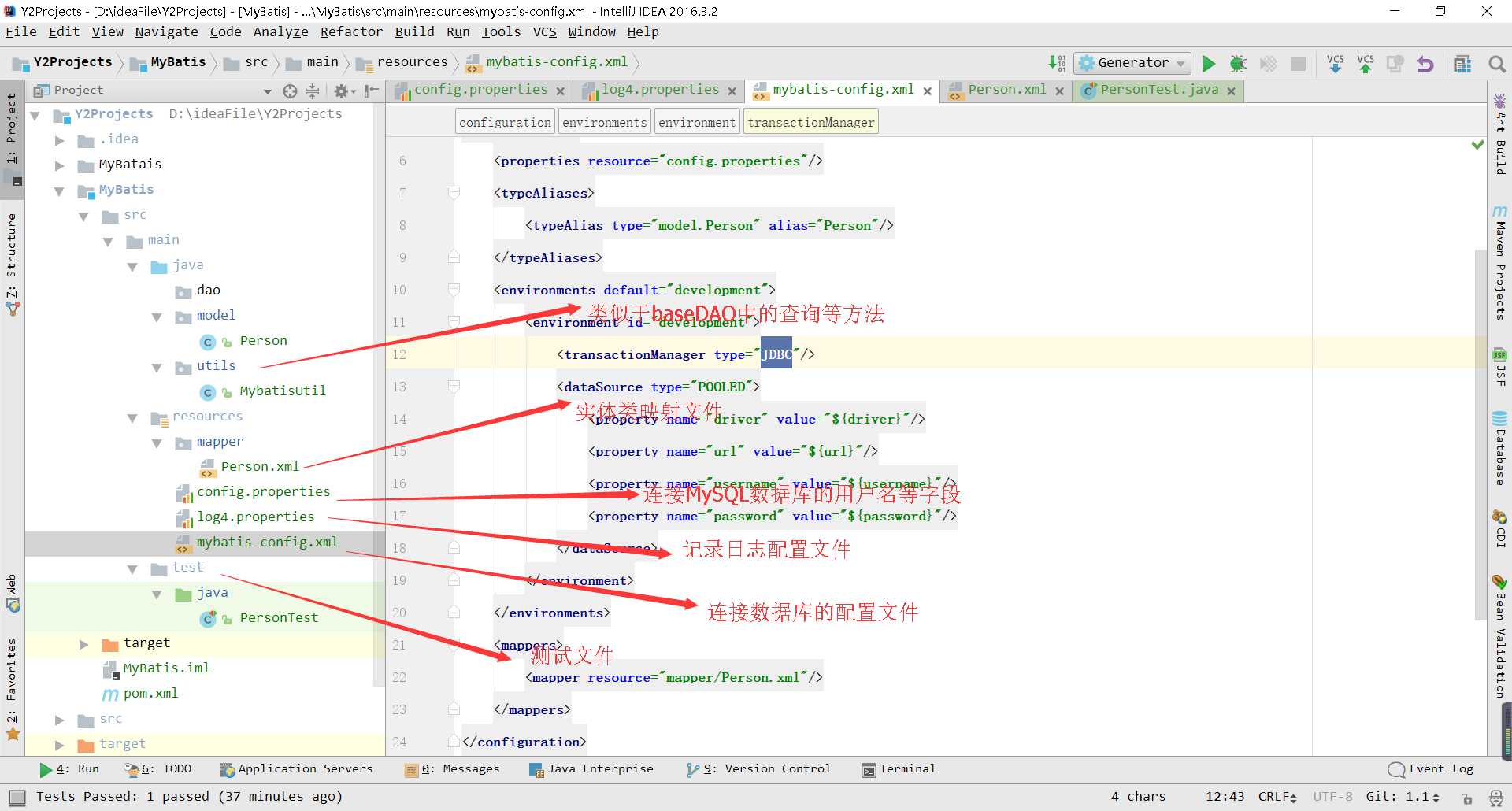The width and height of the screenshot is (1512, 811).
Task: Open Project panel settings gear
Action: pos(344,91)
